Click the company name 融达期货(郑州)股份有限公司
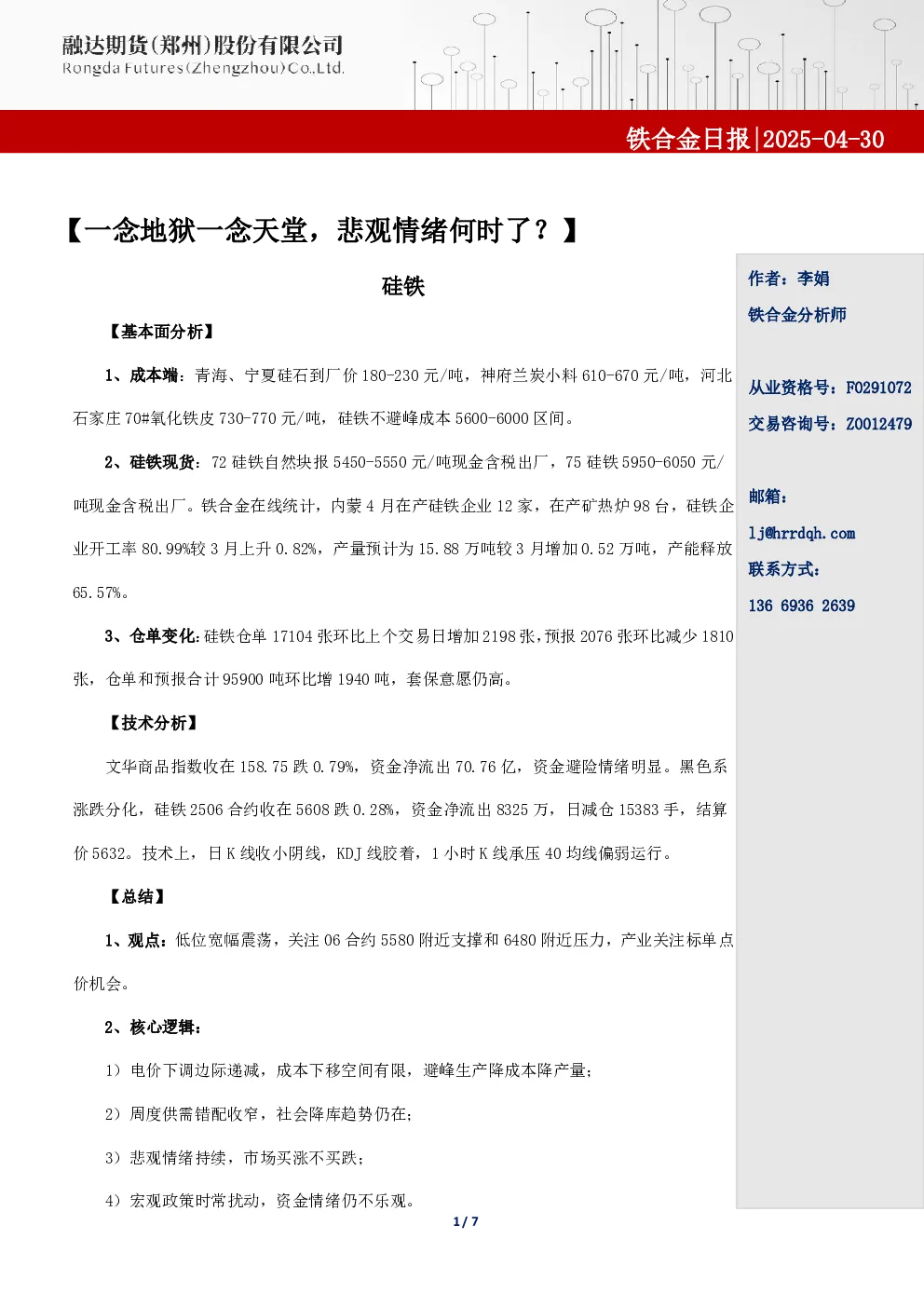 [x=203, y=46]
